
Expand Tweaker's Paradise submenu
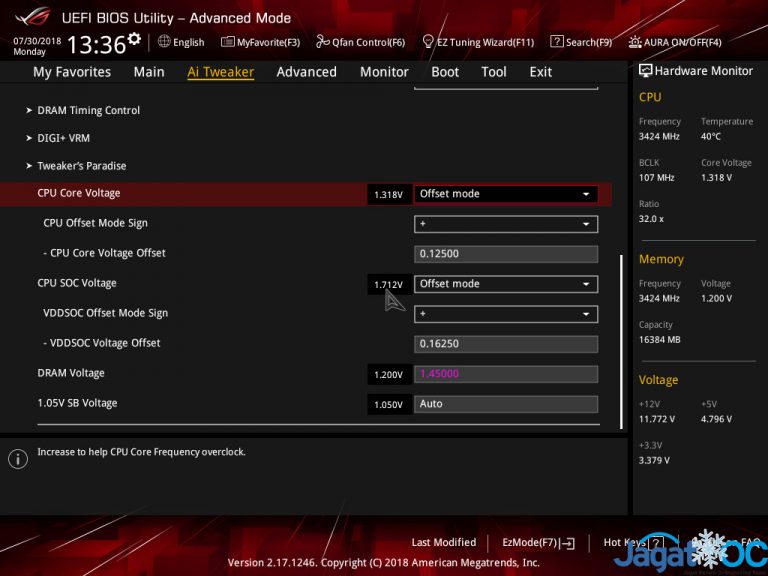tap(81, 166)
